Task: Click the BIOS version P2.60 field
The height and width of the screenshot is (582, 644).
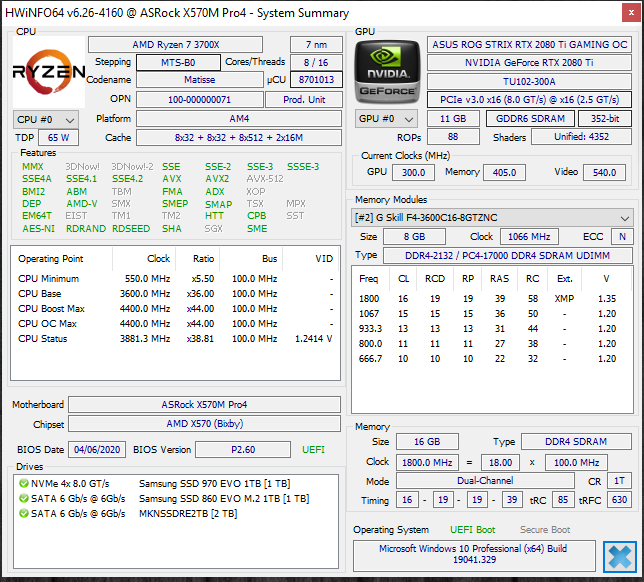Action: [x=243, y=450]
